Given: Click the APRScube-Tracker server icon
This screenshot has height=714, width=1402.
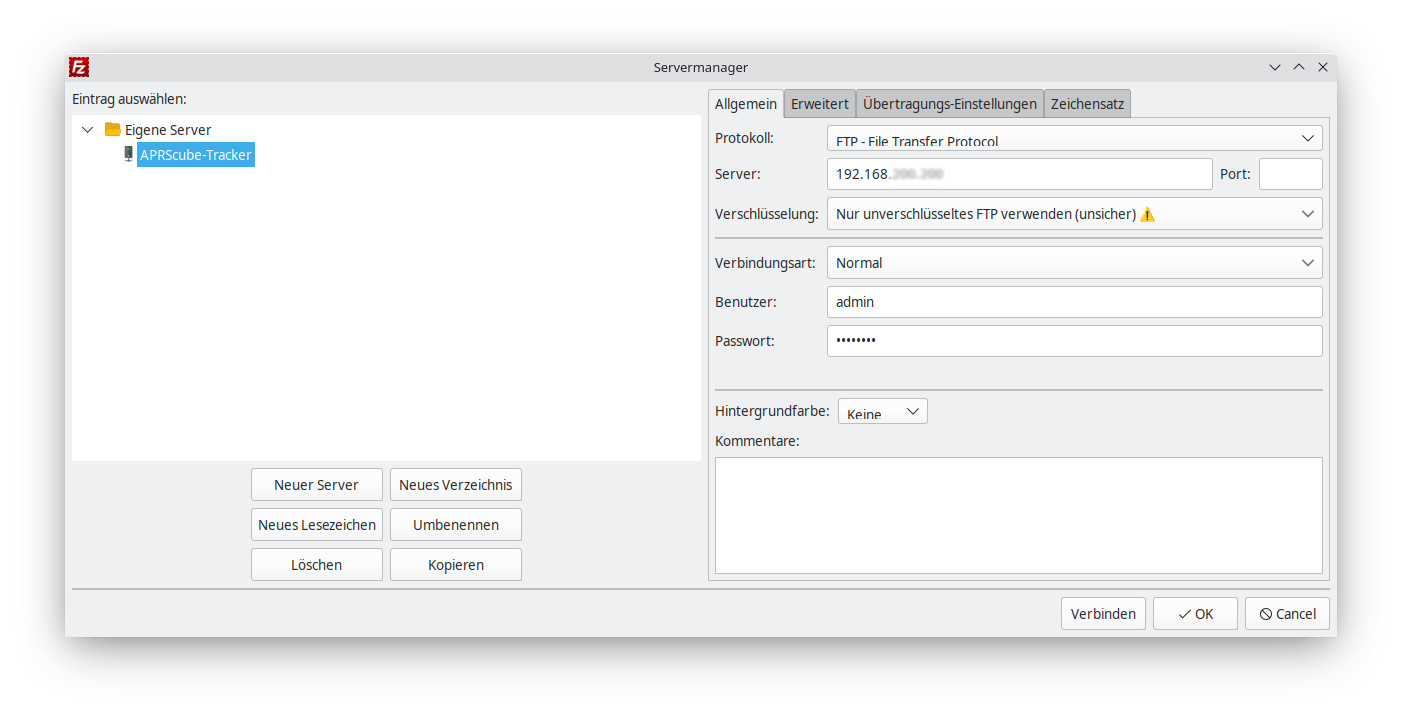Looking at the screenshot, I should (128, 155).
